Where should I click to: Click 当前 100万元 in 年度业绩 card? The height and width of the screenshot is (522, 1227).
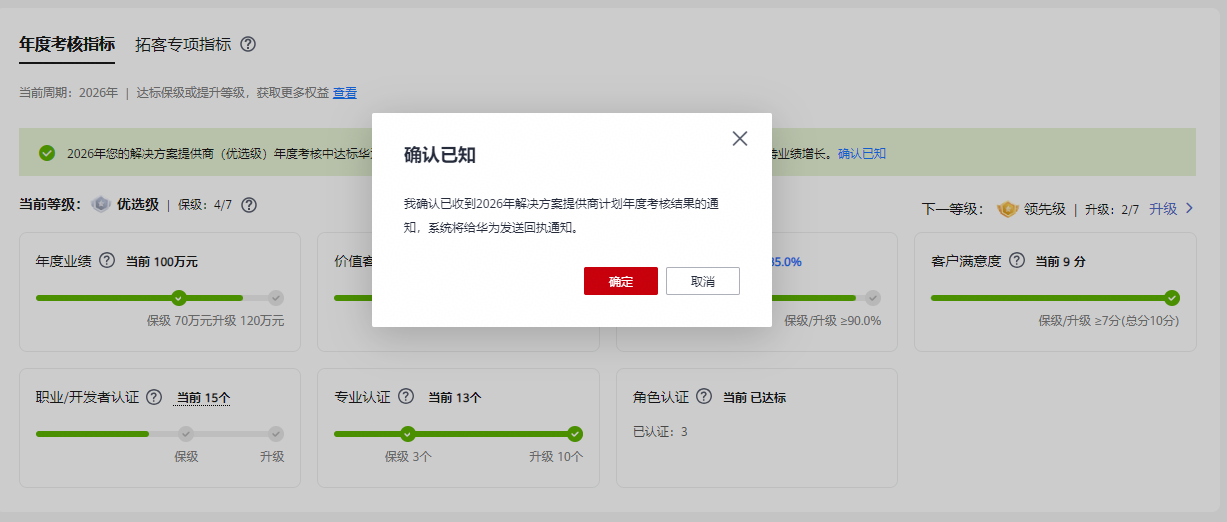click(x=161, y=261)
